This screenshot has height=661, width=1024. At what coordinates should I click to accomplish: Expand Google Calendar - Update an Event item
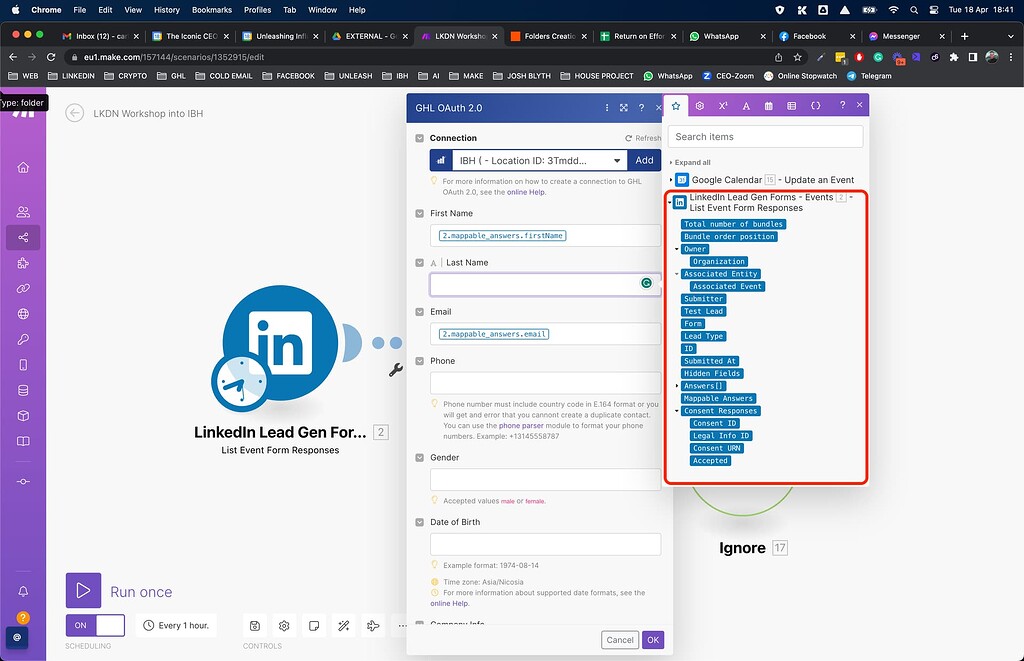[x=670, y=179]
